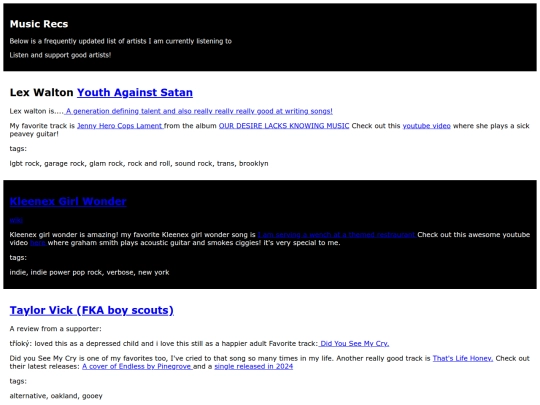Open Taylor Vick (FKA boy scouts) link
This screenshot has width=540, height=405.
pyautogui.click(x=92, y=310)
